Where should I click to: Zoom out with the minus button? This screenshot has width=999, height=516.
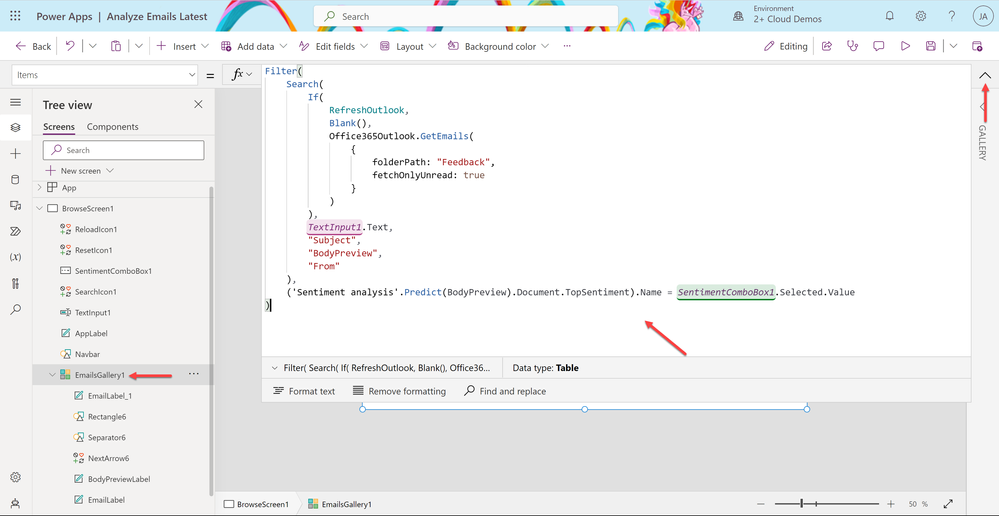[x=761, y=504]
